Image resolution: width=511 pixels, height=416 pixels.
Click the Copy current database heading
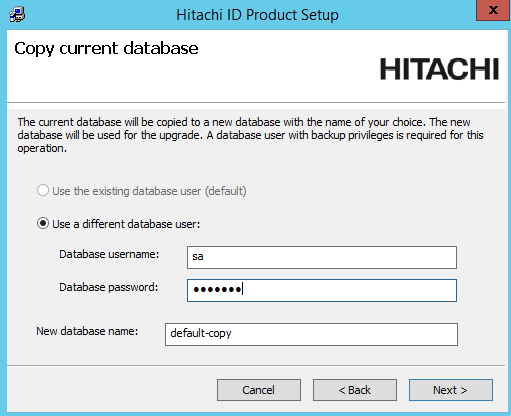click(x=106, y=49)
